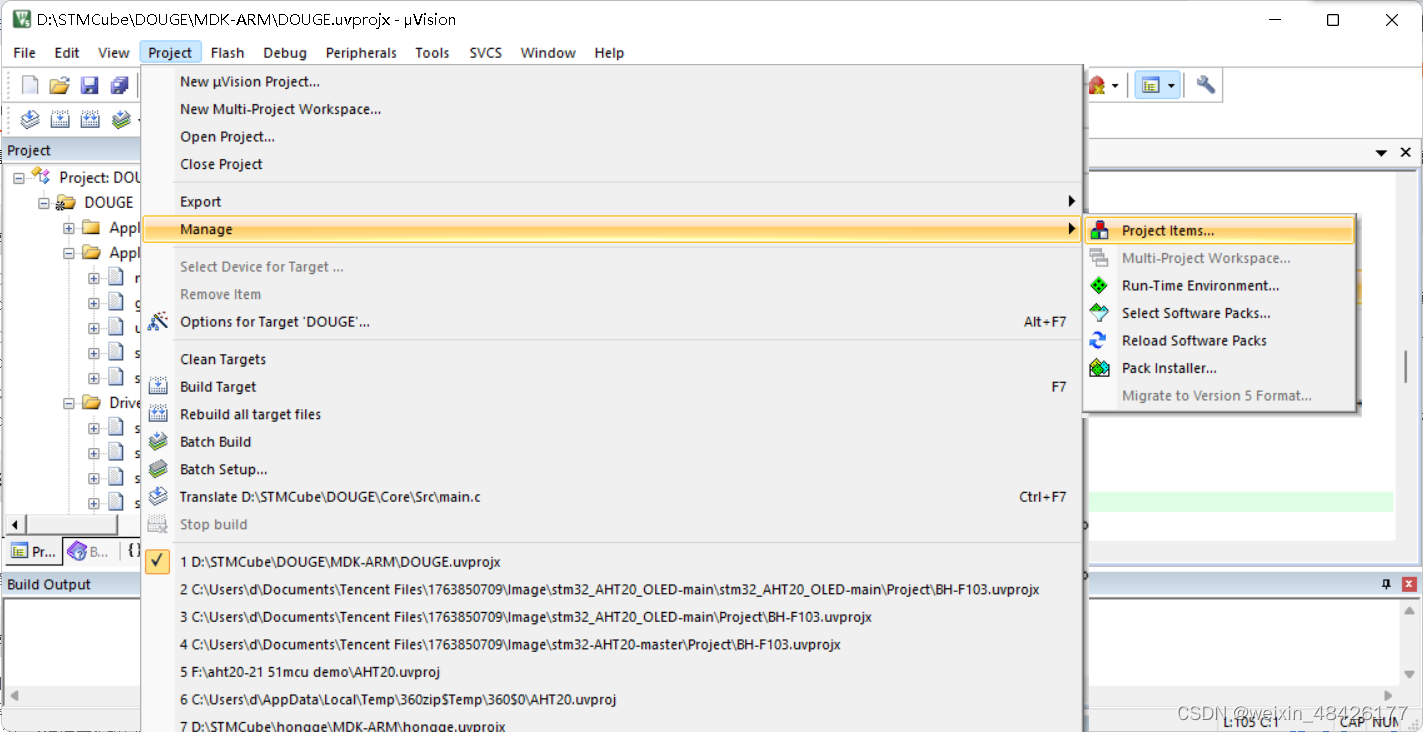Open the View menu

[x=114, y=53]
